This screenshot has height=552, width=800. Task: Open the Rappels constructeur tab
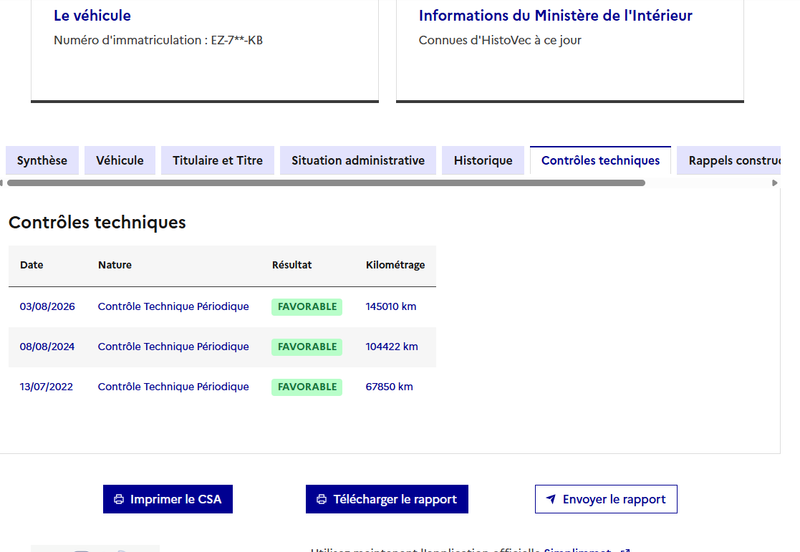[729, 160]
